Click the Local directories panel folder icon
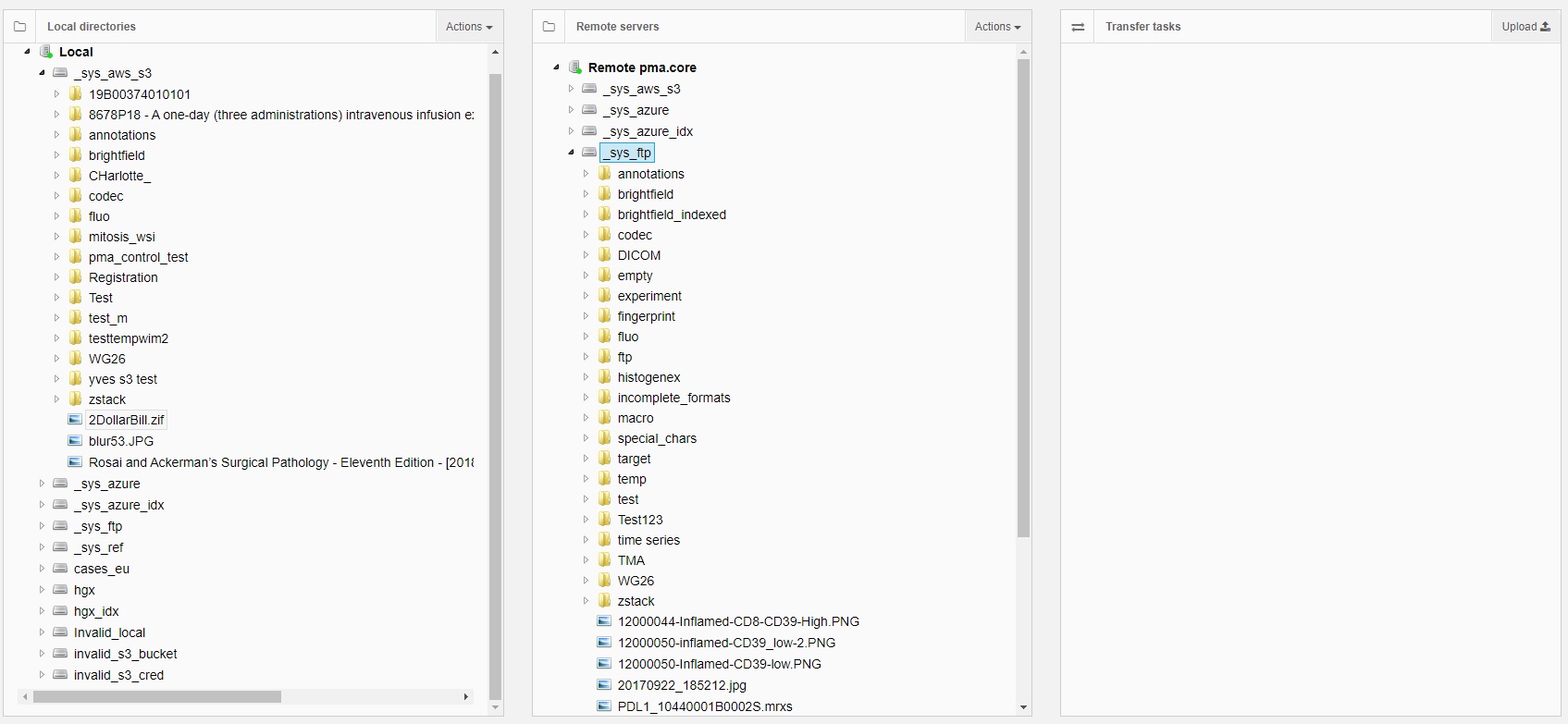The height and width of the screenshot is (724, 1568). click(19, 27)
